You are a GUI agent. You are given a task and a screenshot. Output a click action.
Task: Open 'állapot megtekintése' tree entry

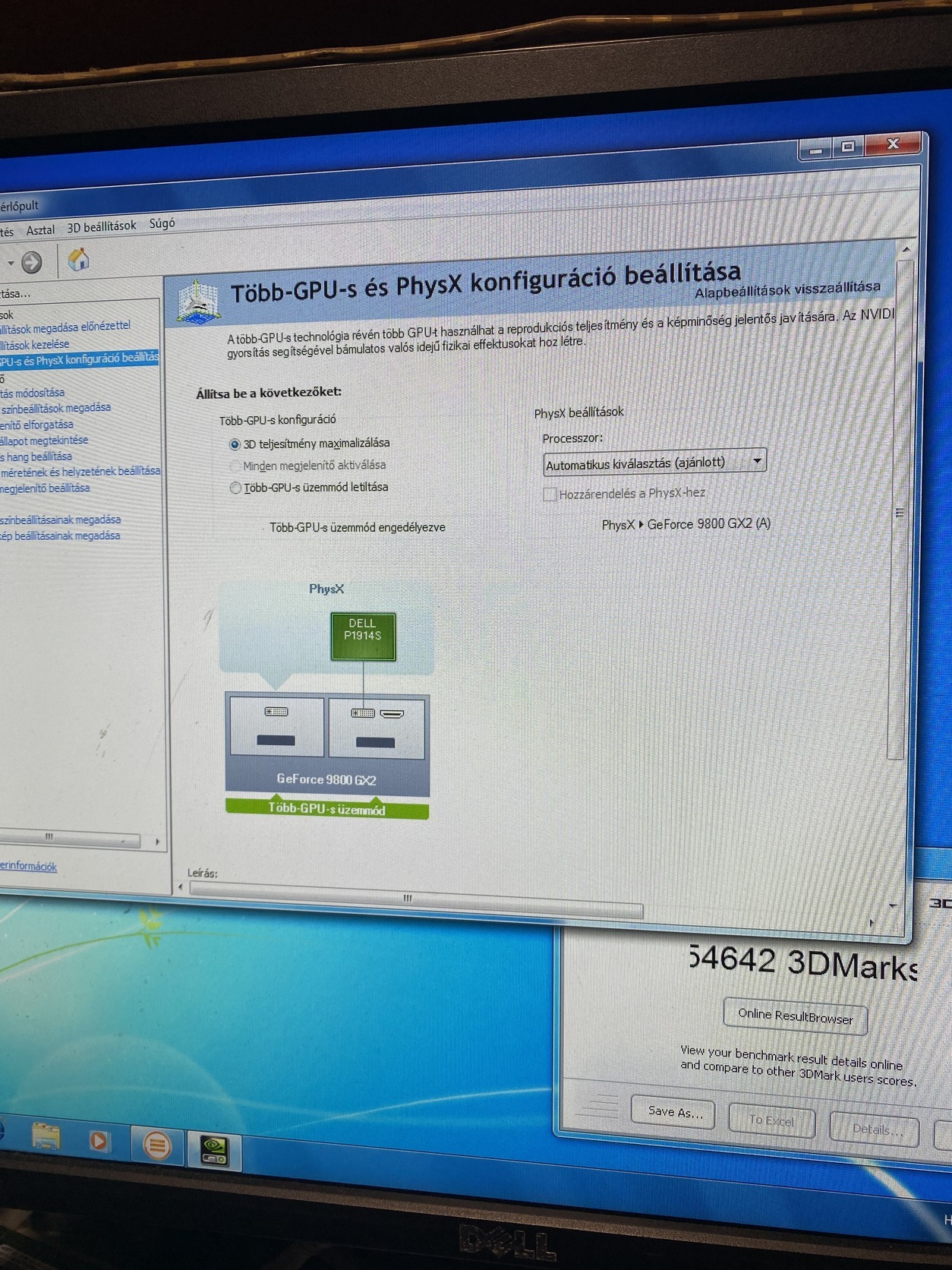(x=44, y=441)
